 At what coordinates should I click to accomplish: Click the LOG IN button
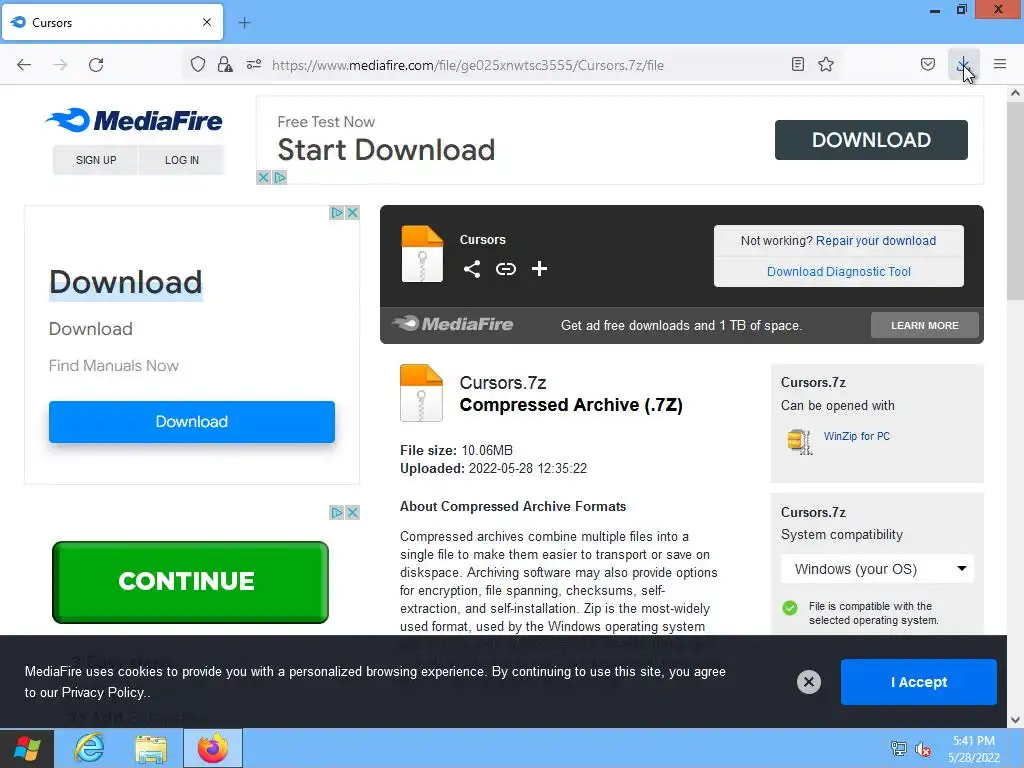pos(182,160)
